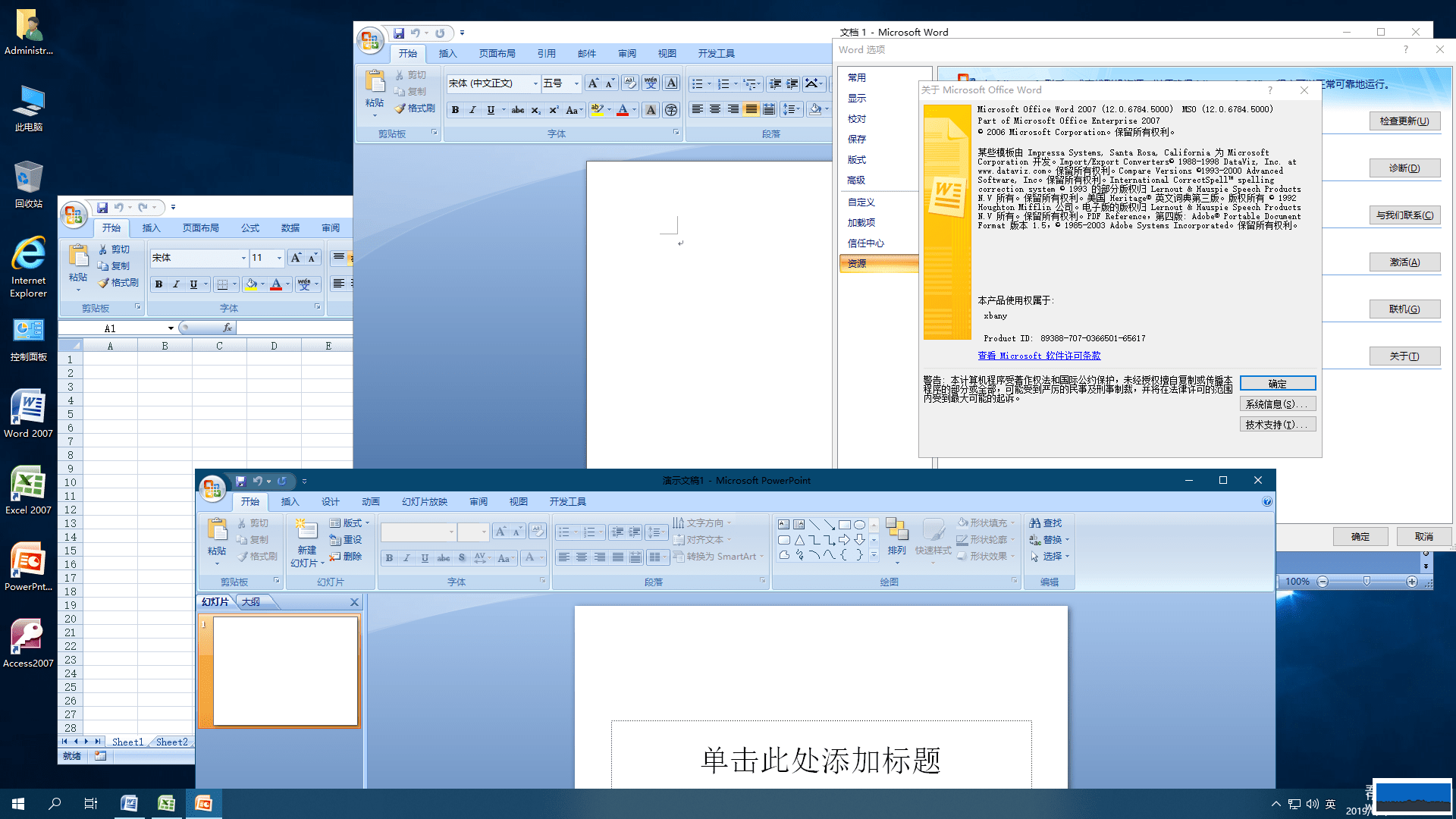Click the Save icon in PowerPoint's quick access toolbar

click(x=240, y=481)
